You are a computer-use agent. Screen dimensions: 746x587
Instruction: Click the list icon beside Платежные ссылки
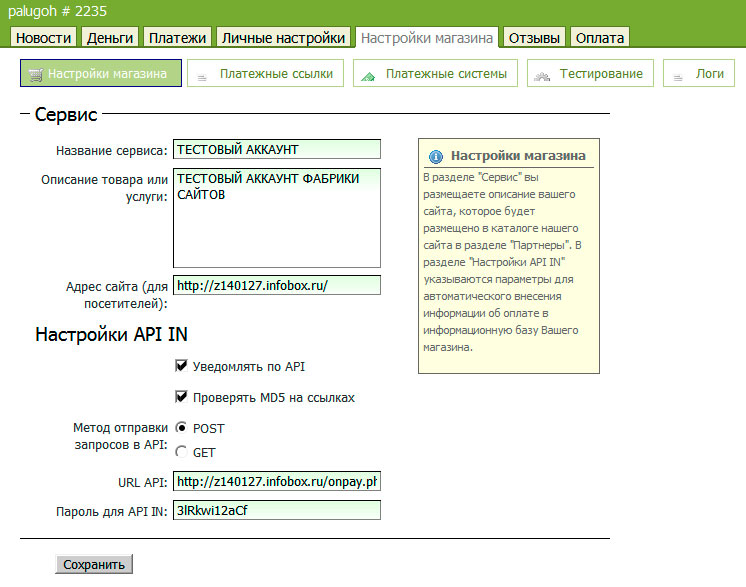coord(204,75)
